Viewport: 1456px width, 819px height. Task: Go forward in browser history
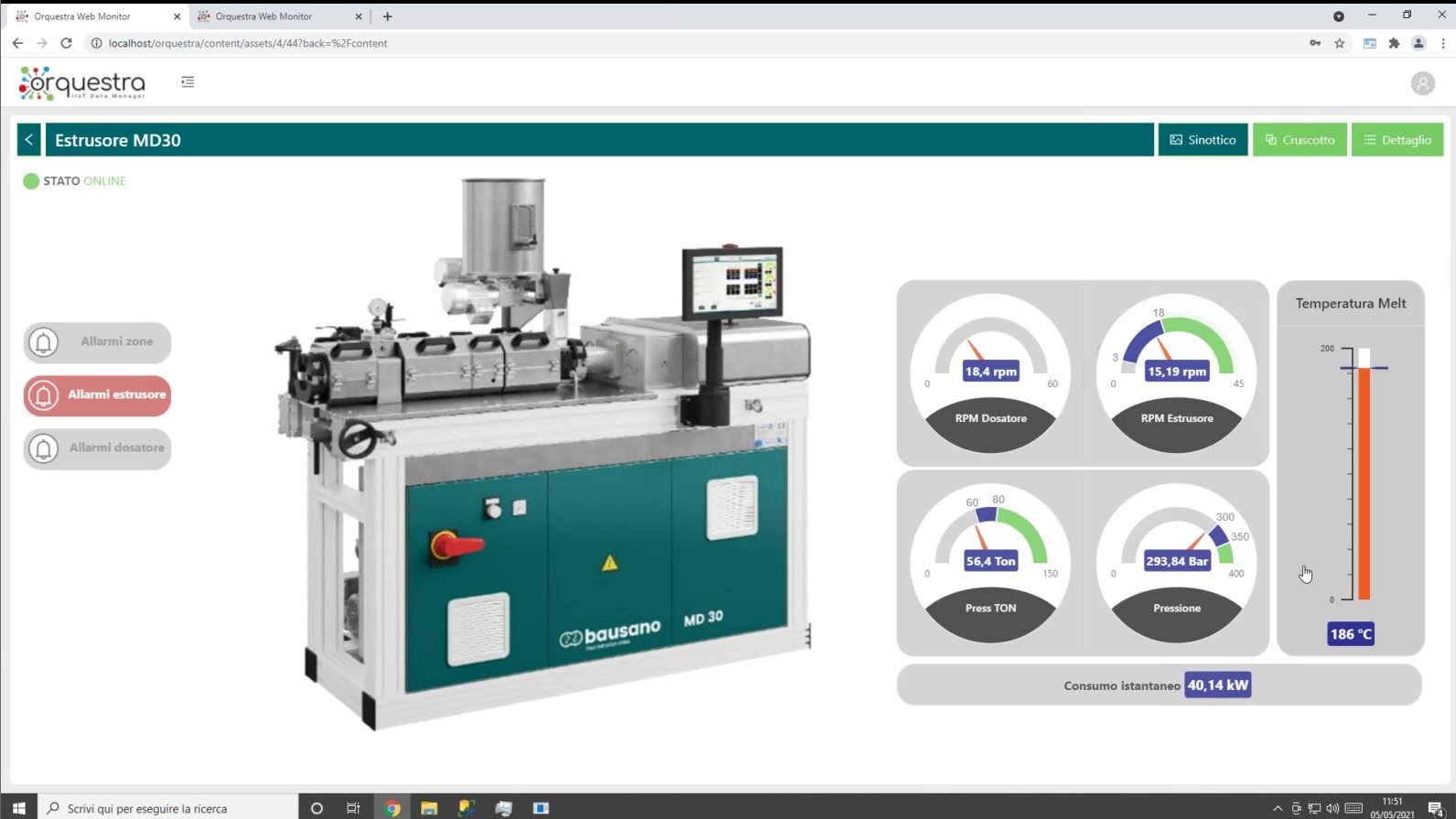41,43
